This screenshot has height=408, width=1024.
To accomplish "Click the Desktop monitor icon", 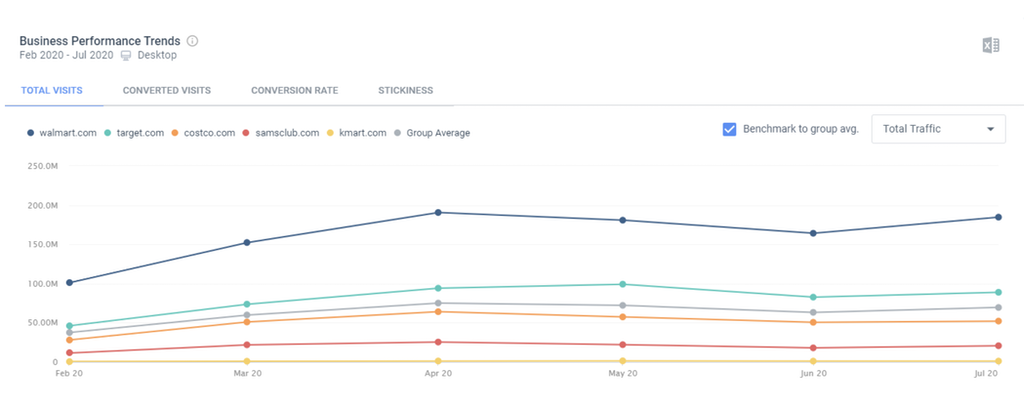I will (x=127, y=55).
